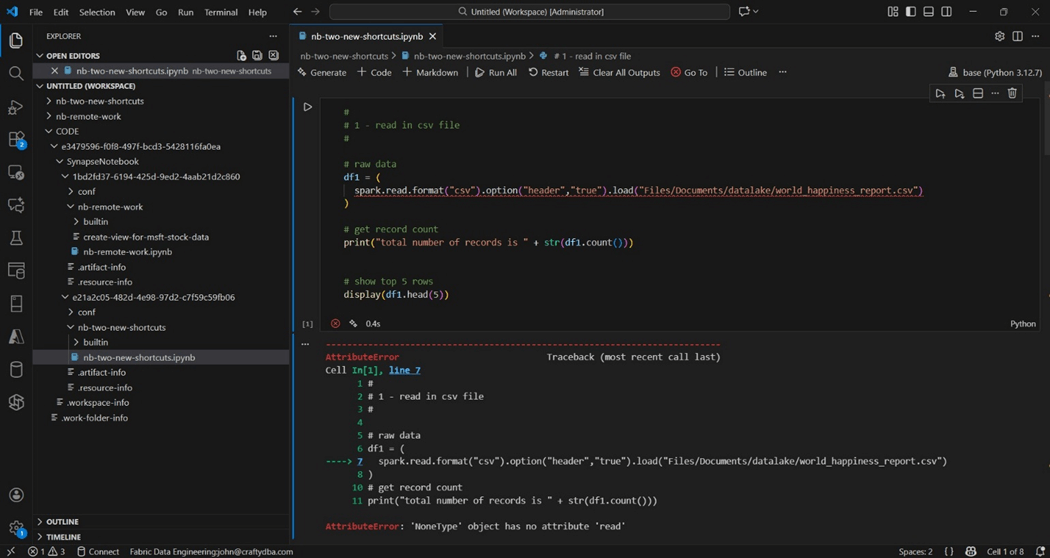The height and width of the screenshot is (558, 1050).
Task: Toggle the primary side bar layout
Action: click(x=910, y=12)
